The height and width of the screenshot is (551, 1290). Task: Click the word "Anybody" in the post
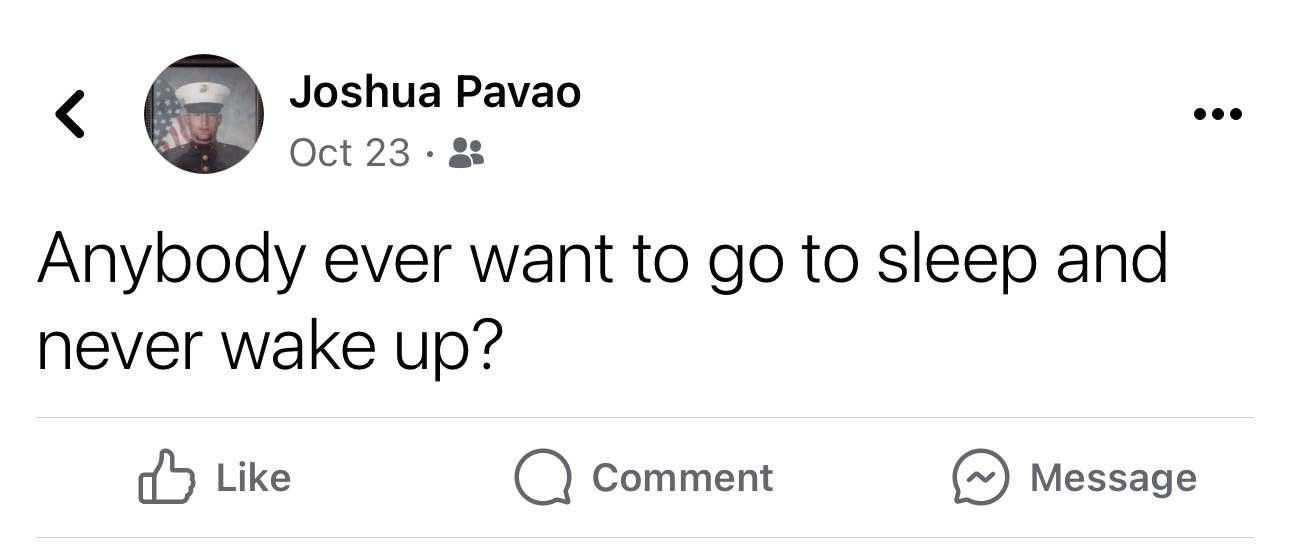[170, 260]
